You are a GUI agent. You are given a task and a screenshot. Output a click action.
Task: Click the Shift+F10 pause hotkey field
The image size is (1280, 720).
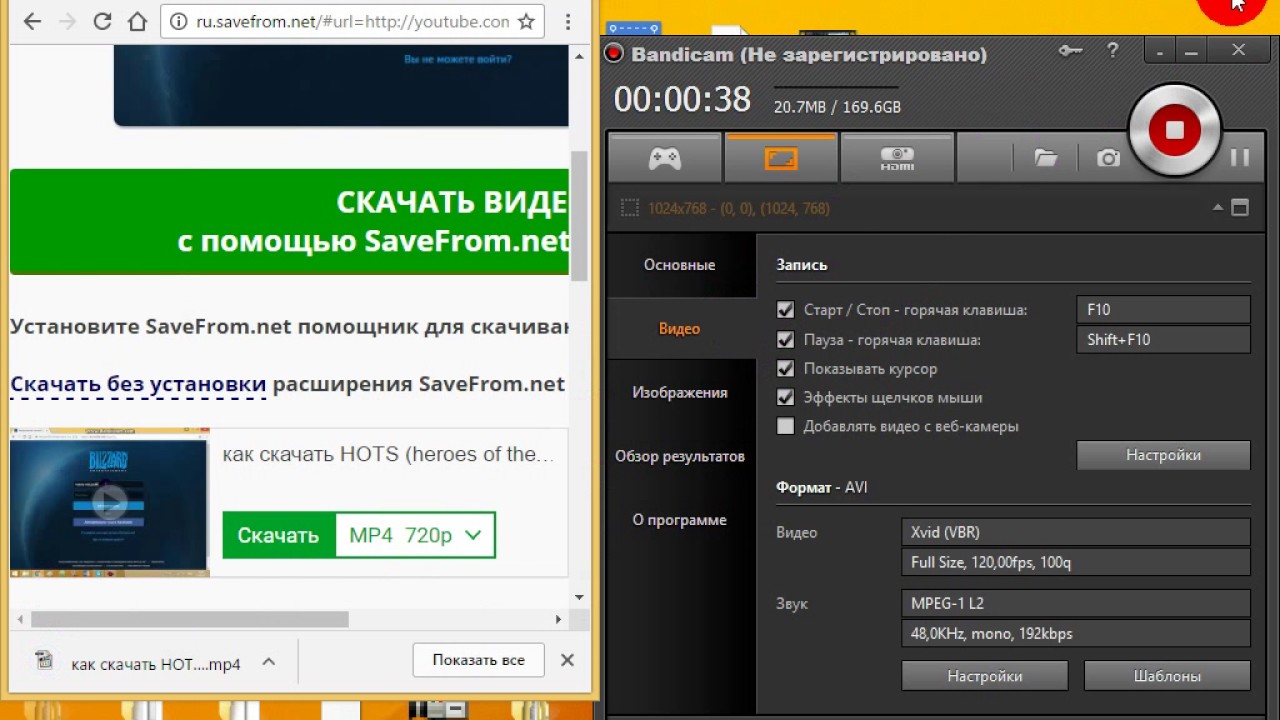pyautogui.click(x=1163, y=340)
